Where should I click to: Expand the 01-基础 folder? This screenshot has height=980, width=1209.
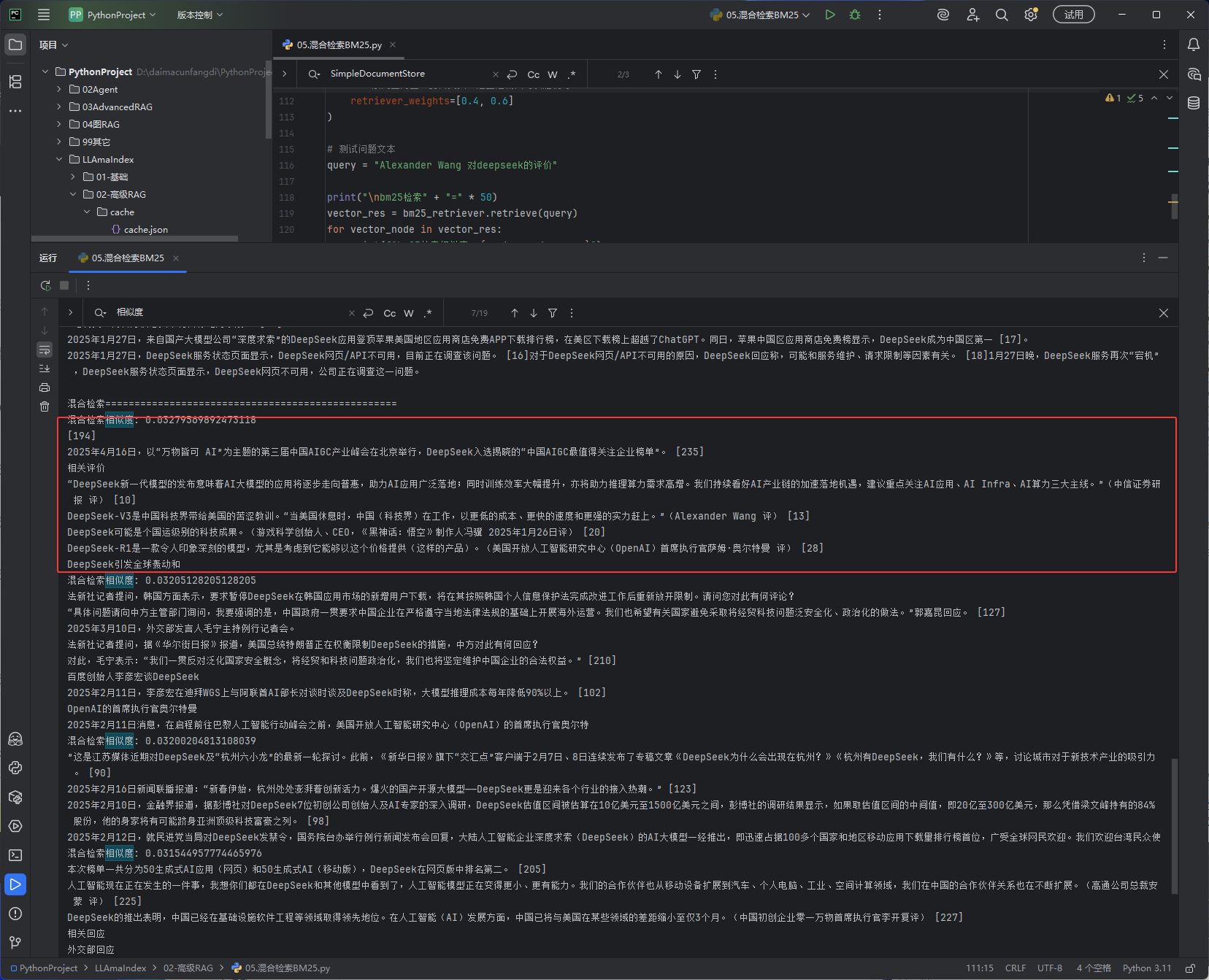point(73,177)
